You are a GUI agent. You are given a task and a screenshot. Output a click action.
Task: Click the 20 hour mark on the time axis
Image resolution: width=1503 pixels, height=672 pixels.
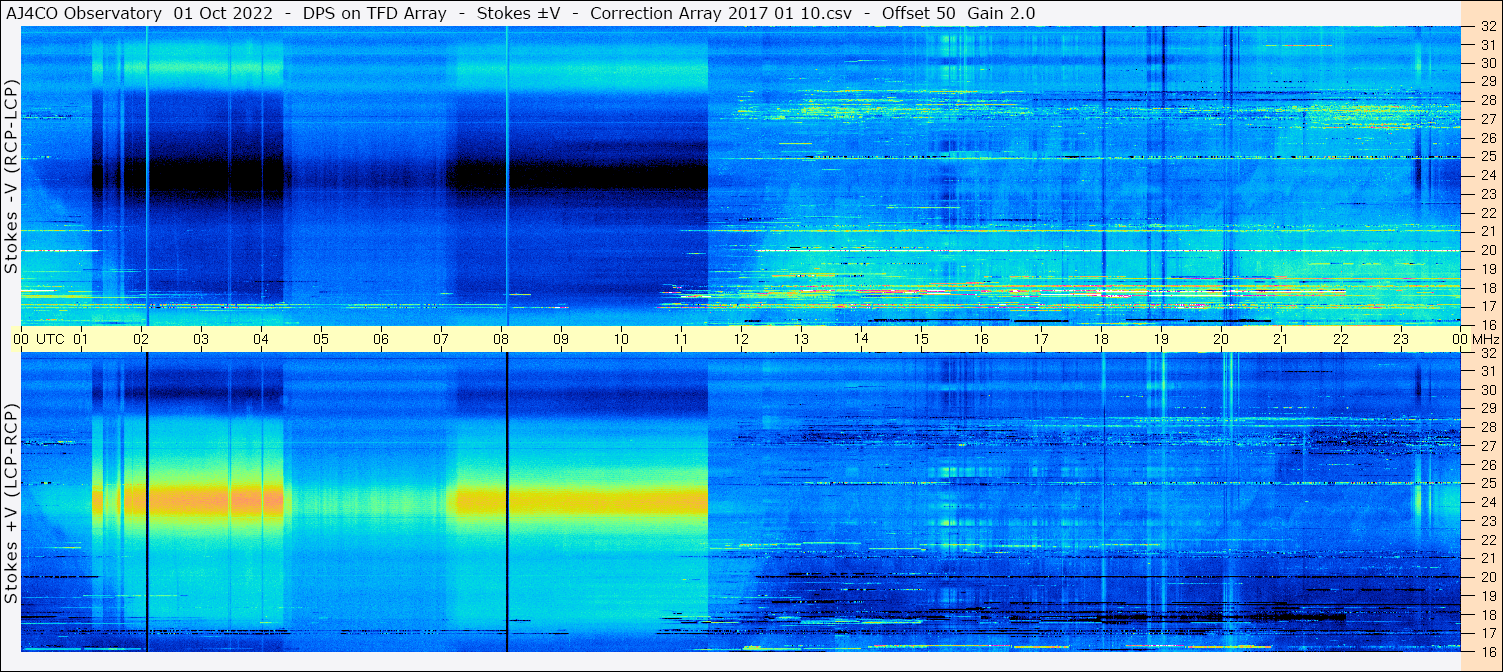[x=1221, y=339]
